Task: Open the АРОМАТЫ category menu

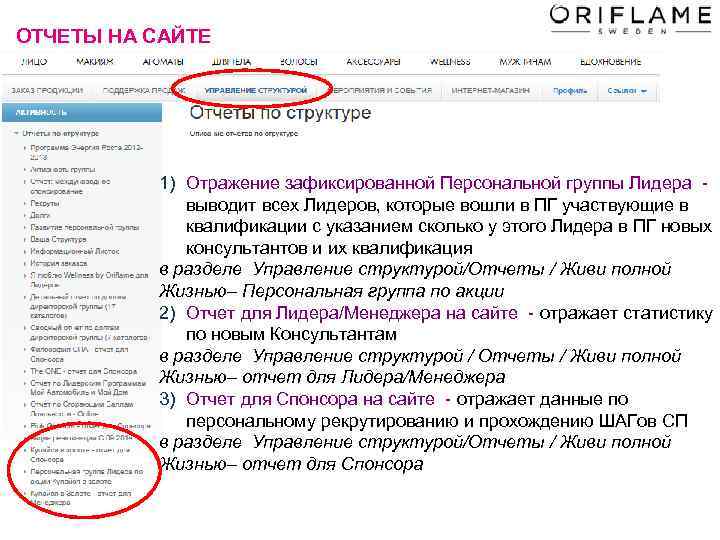Action: point(163,62)
